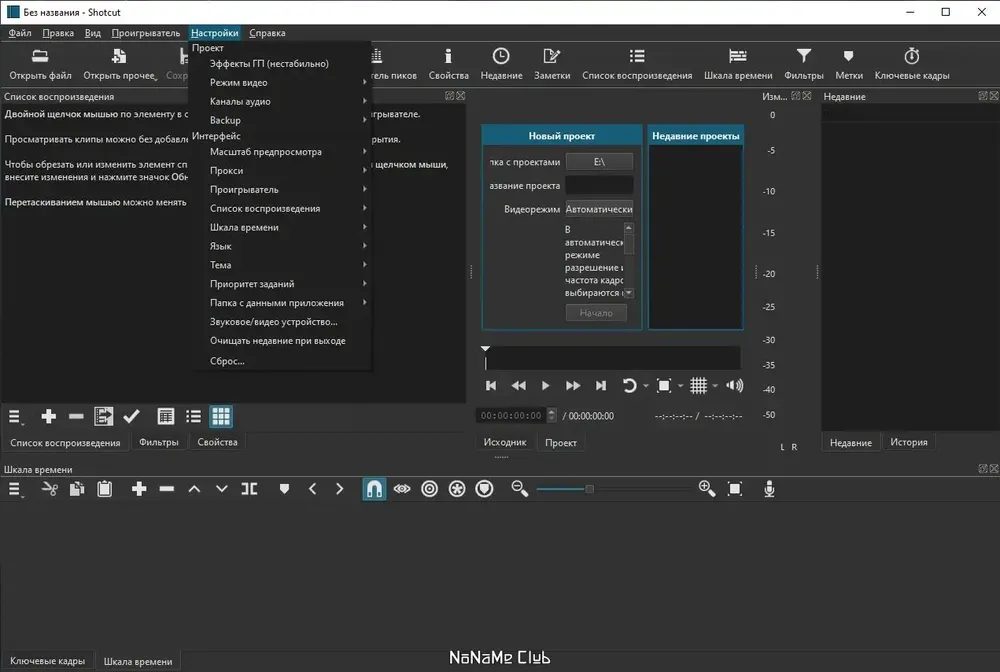The height and width of the screenshot is (672, 1000).
Task: Click the project name input field
Action: point(599,186)
